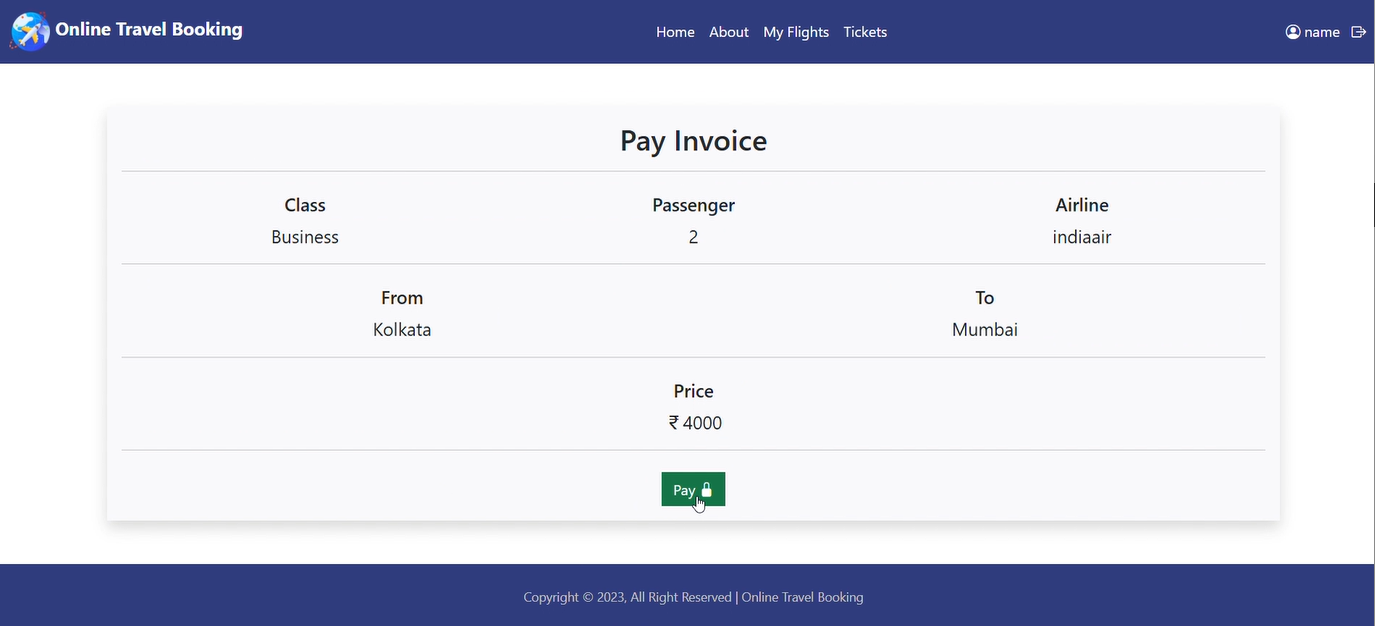Click the footer copyright text
Screen dimensions: 1375x626
click(693, 597)
